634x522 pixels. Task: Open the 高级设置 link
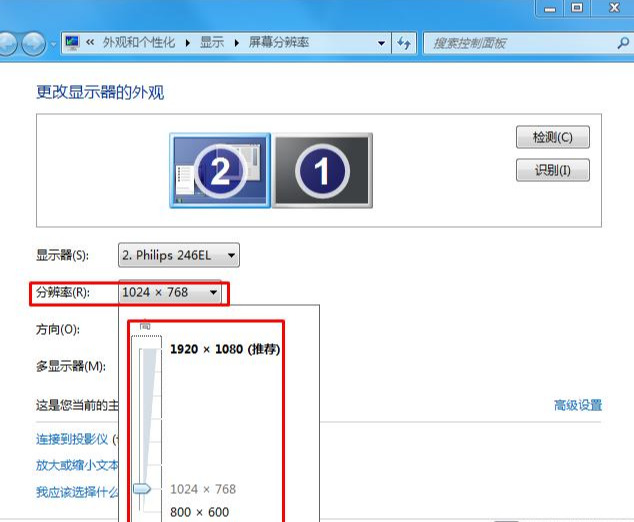pos(578,405)
